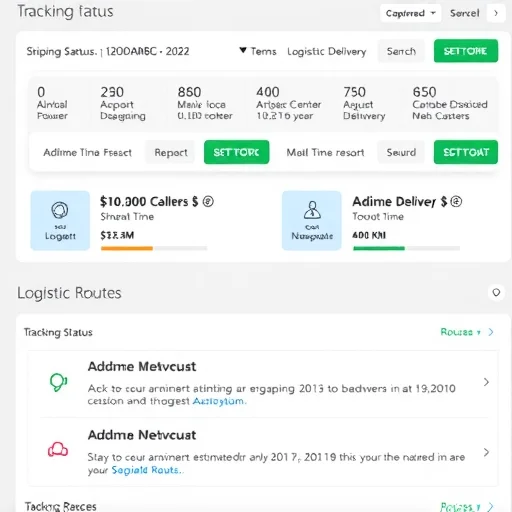Click the green SETTORE button beside Serch
512x512 pixels.
click(466, 51)
